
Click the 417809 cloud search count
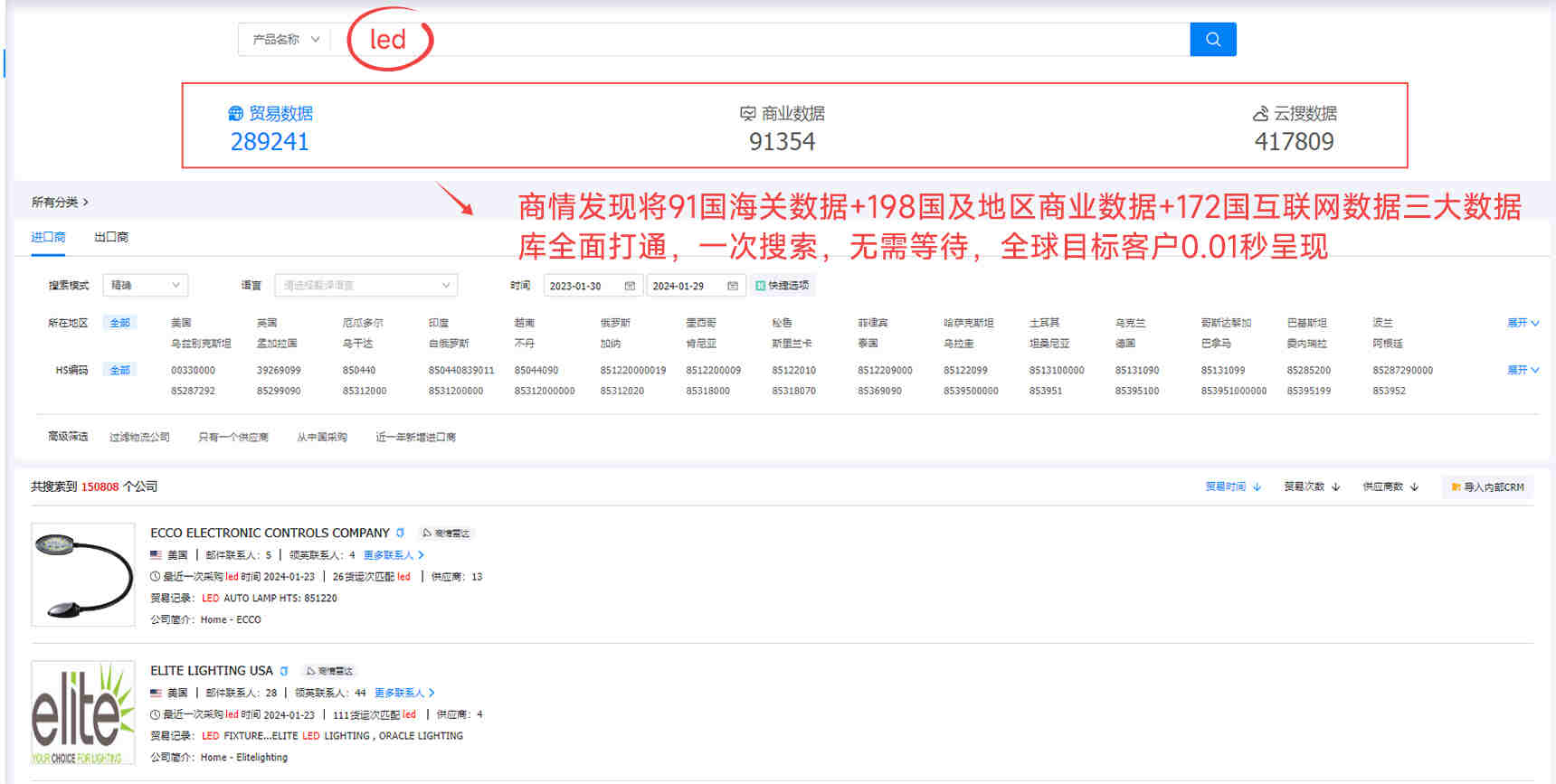(1295, 142)
